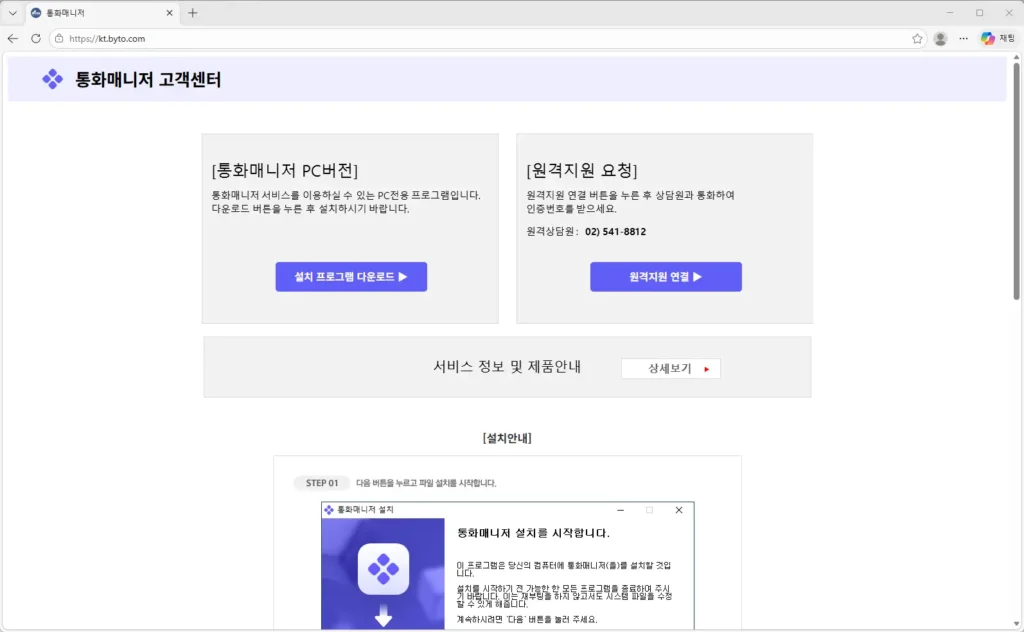Open the tab search chevron at top left

[12, 14]
